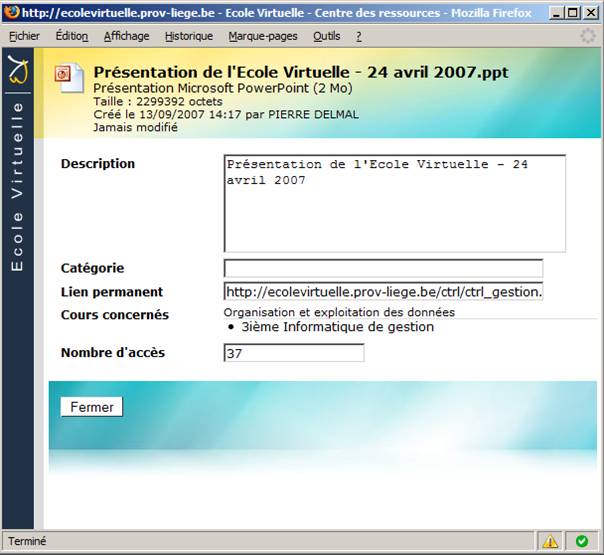
Task: Open the Affichage menu
Action: (x=126, y=36)
